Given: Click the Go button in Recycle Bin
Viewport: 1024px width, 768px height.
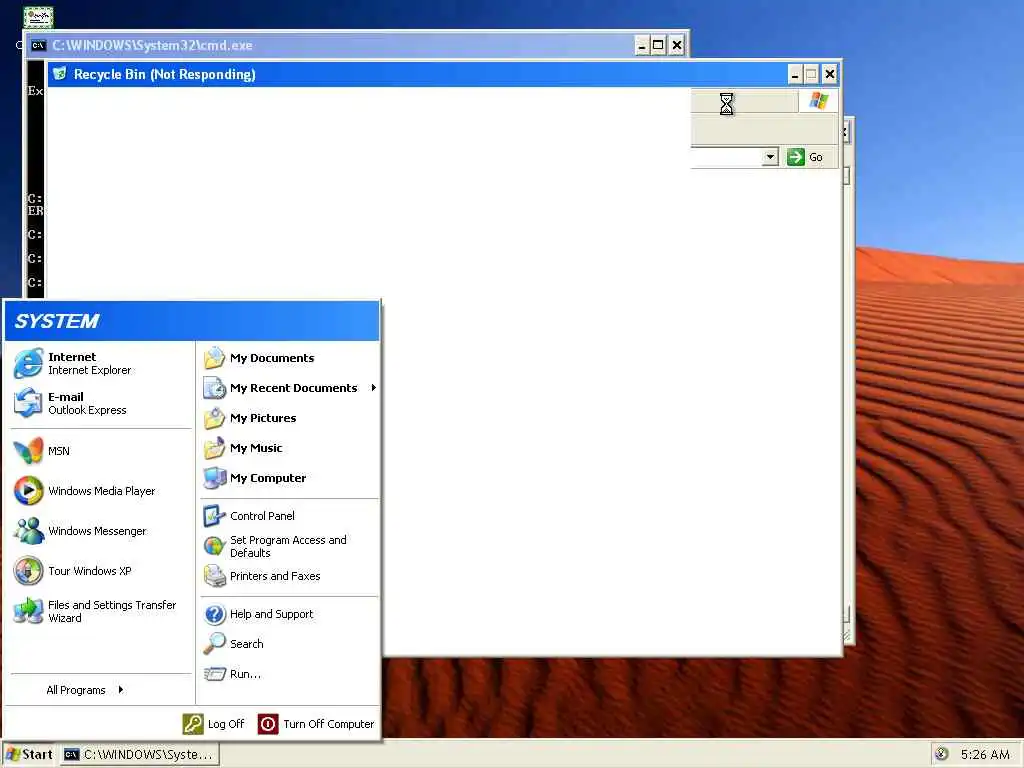Looking at the screenshot, I should click(x=805, y=157).
